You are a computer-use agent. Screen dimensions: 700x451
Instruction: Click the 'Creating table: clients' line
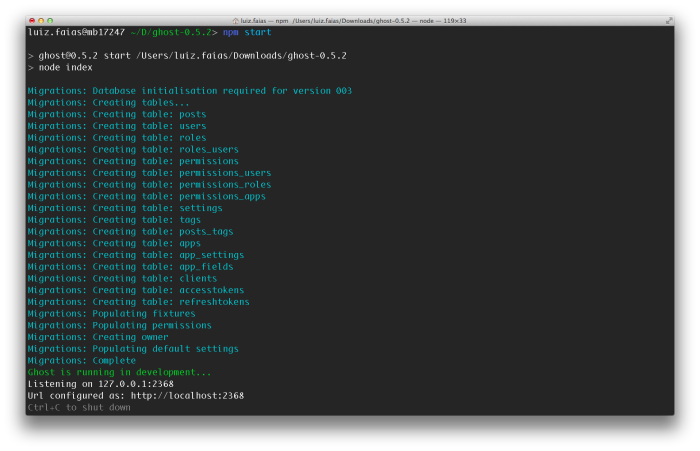tap(122, 278)
